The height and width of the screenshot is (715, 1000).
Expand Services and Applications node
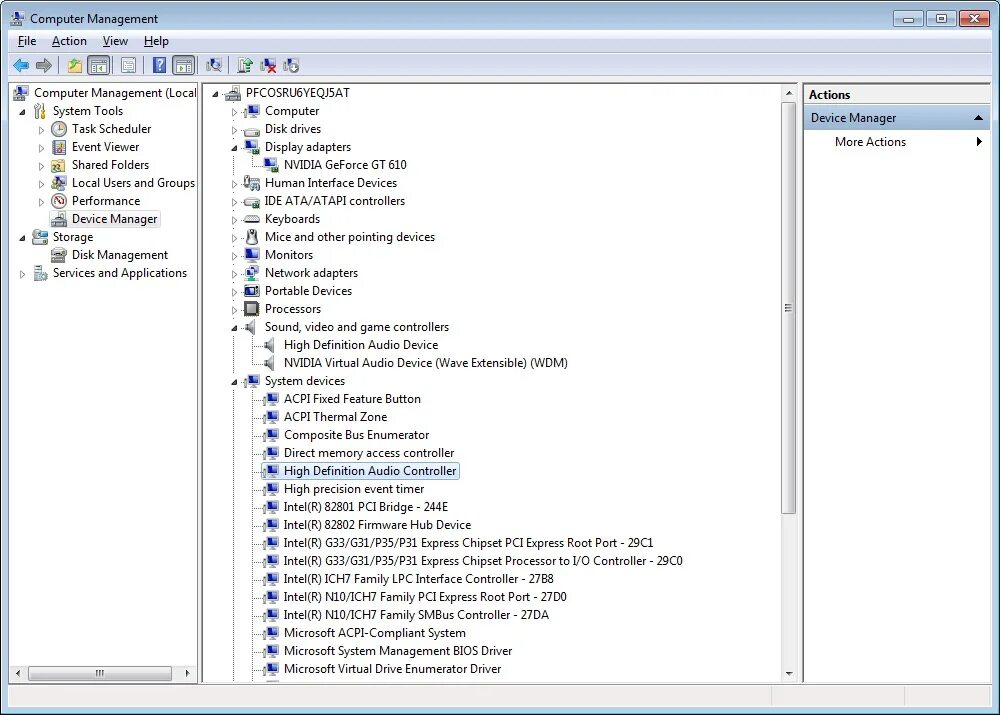pos(23,274)
